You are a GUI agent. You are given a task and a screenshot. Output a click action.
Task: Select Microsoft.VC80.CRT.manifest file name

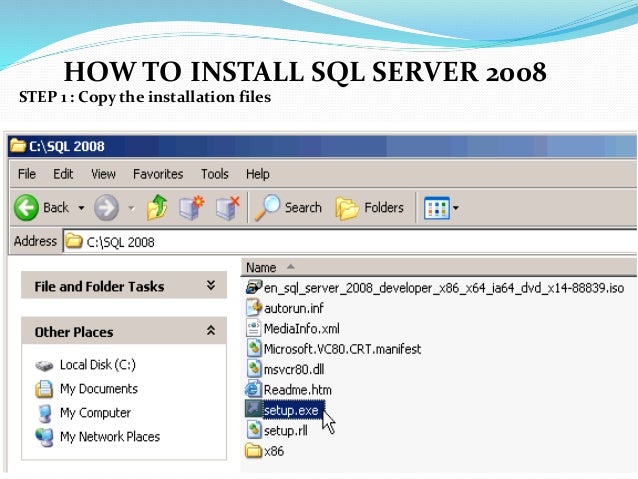342,349
